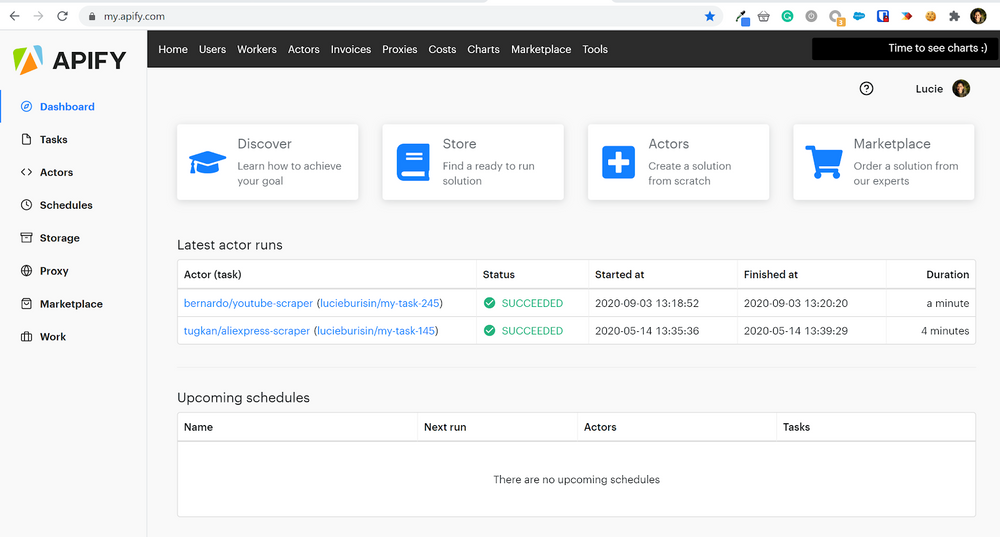Image resolution: width=1000 pixels, height=537 pixels.
Task: Open task lucieburisin/my-task-245 link
Action: [x=380, y=303]
